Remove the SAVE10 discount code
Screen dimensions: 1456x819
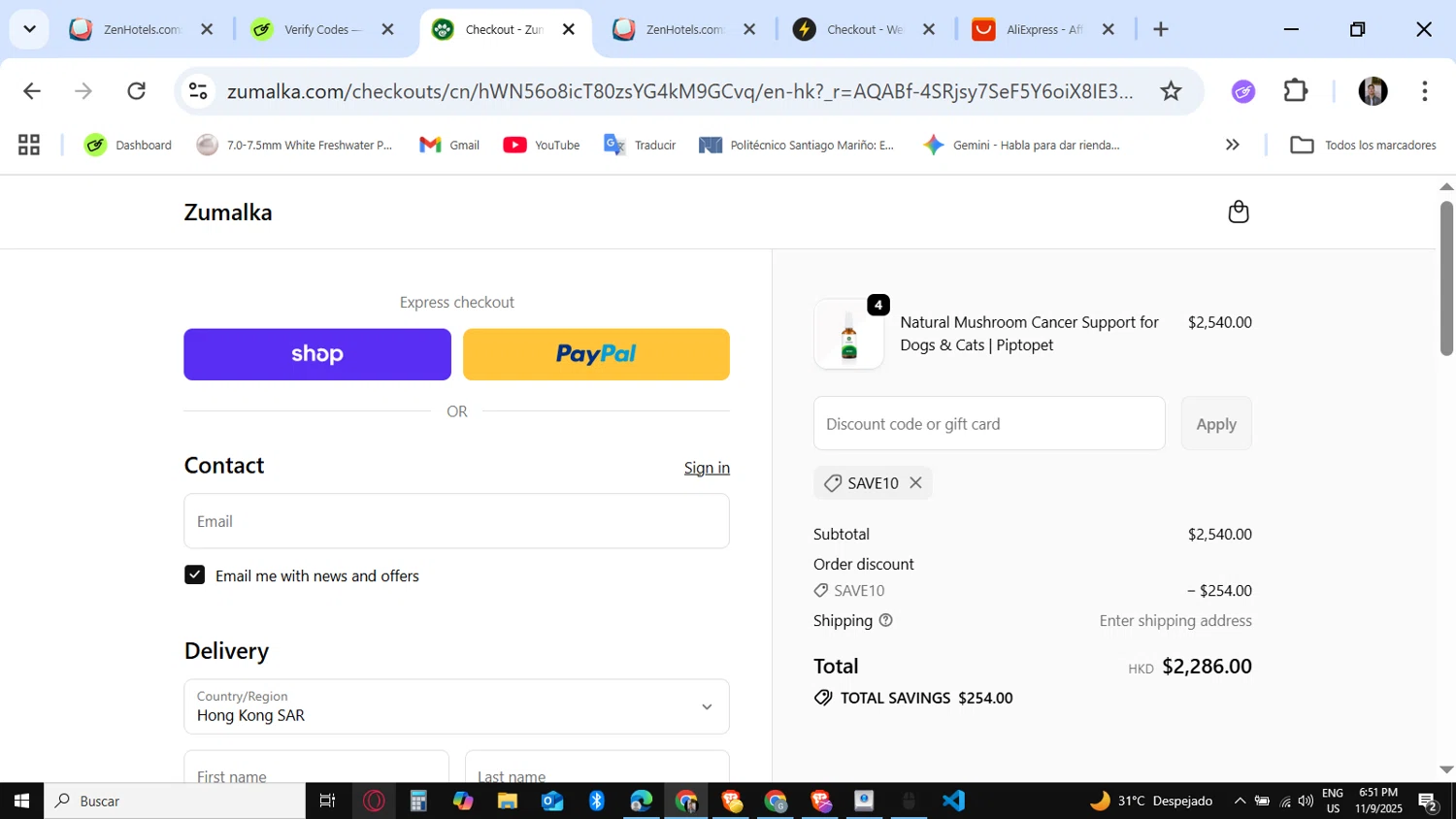pyautogui.click(x=915, y=482)
